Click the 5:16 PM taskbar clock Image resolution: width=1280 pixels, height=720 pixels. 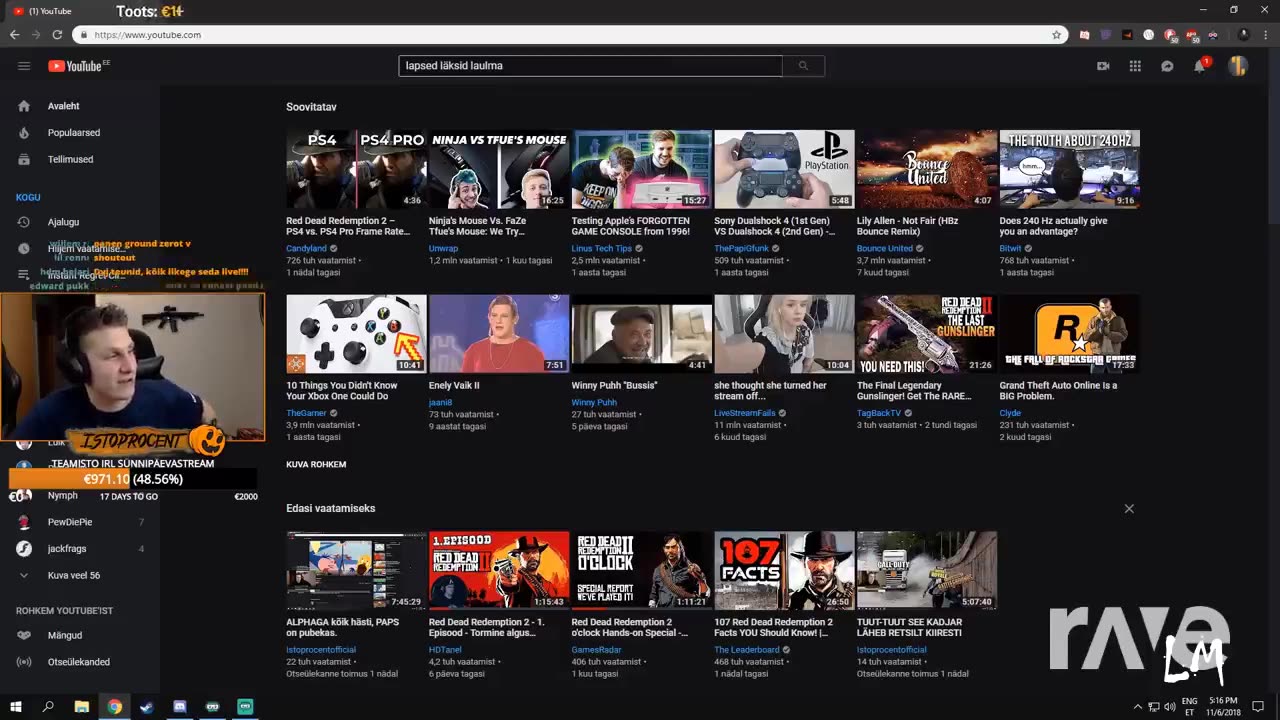point(1223,707)
